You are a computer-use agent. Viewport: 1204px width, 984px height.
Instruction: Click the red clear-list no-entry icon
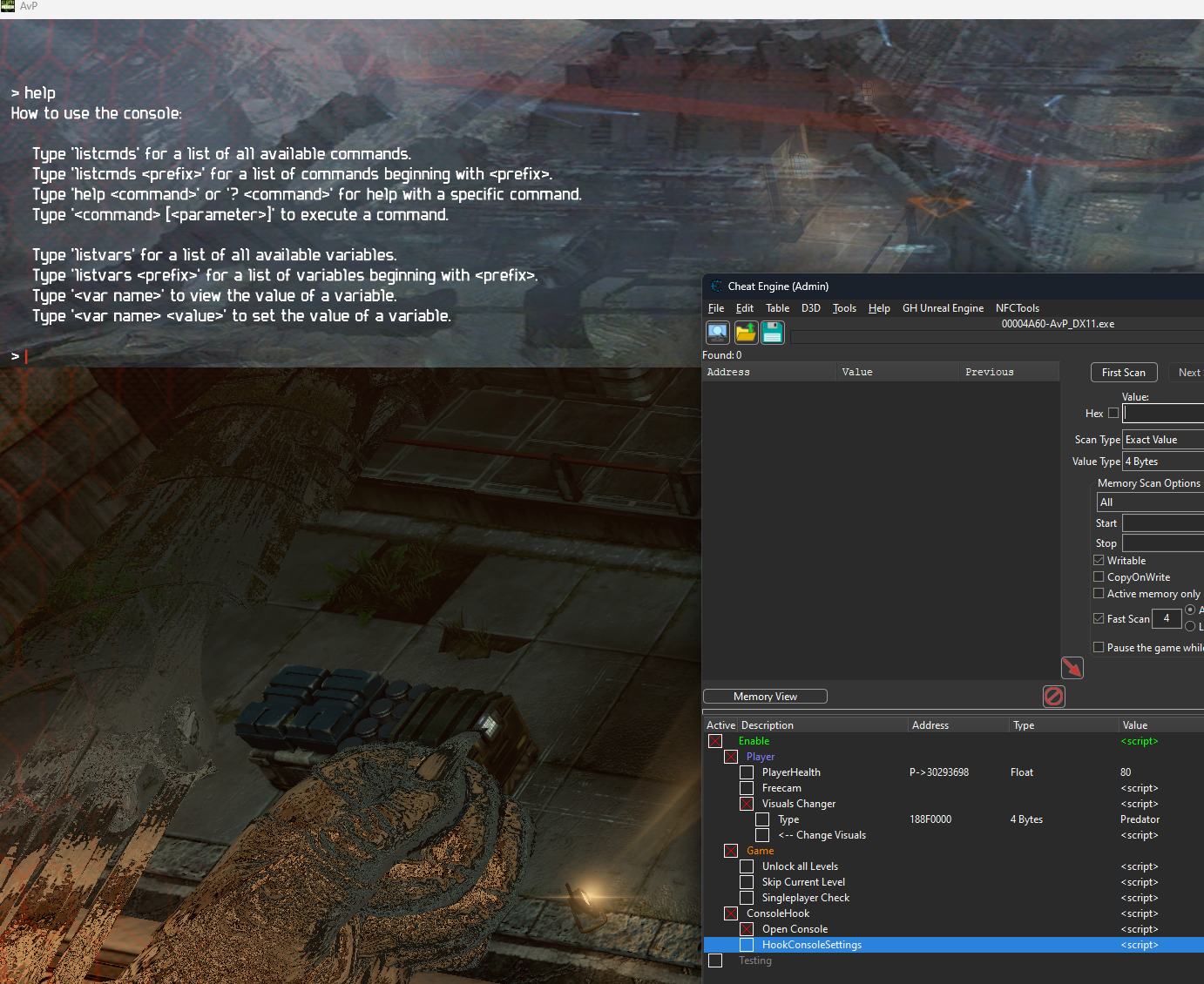pyautogui.click(x=1054, y=697)
